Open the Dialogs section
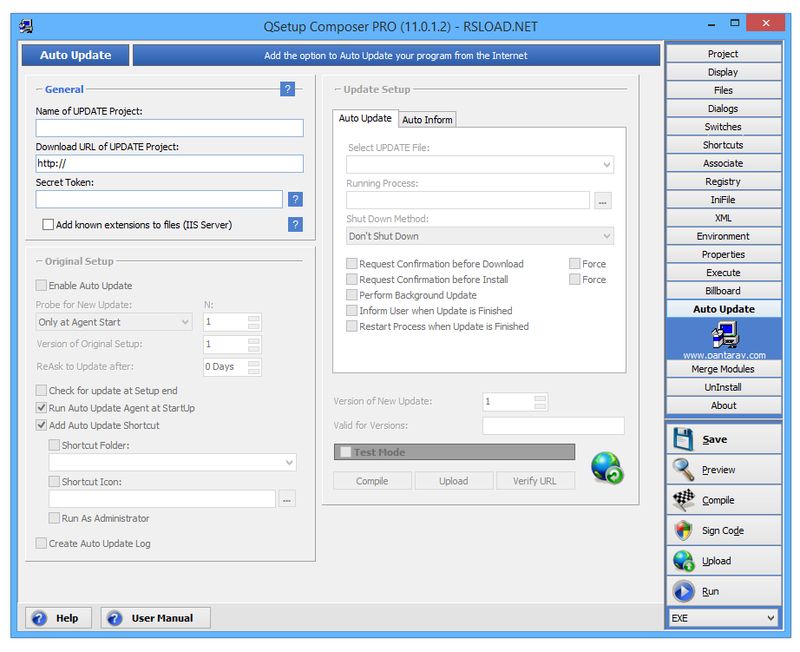 (x=723, y=108)
